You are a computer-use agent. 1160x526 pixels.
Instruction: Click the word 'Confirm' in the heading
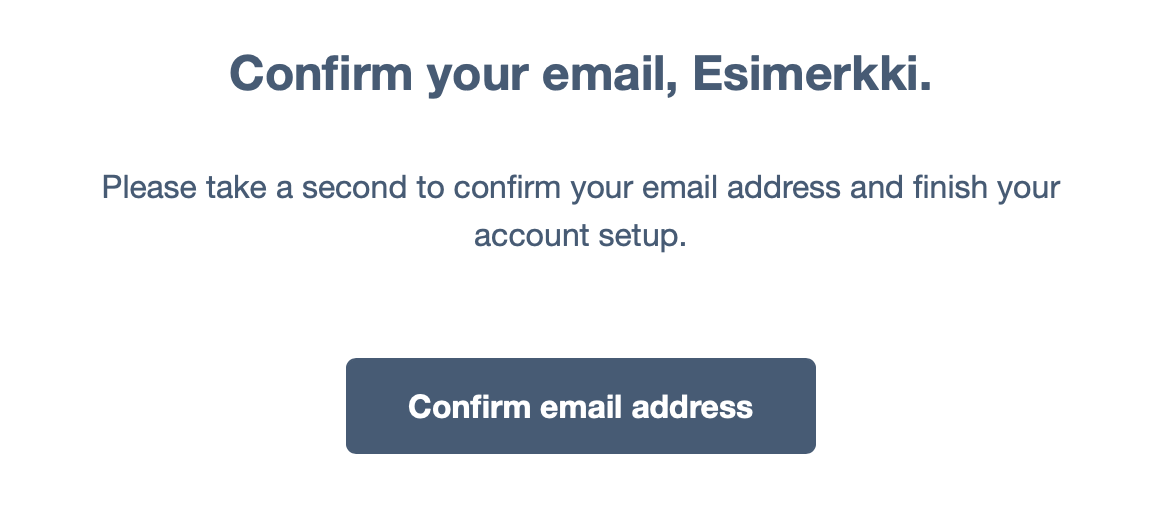321,73
